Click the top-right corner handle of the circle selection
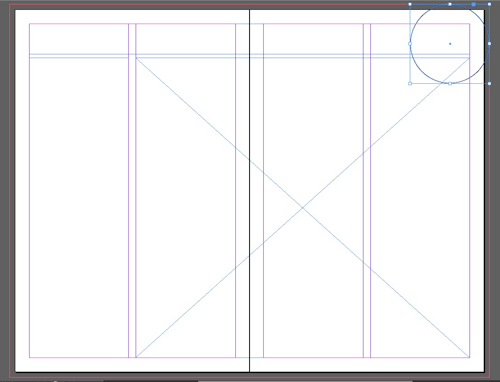 [x=489, y=4]
